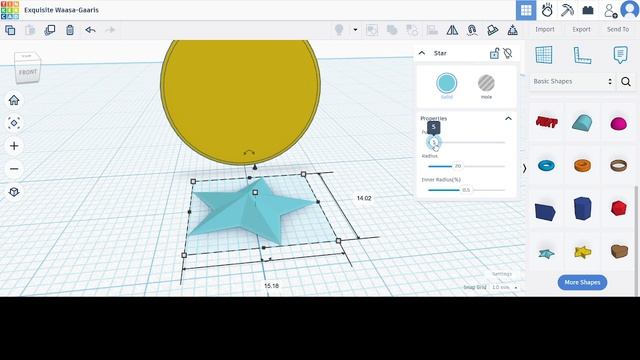
Task: Click the FRONT view cube
Action: coord(28,71)
